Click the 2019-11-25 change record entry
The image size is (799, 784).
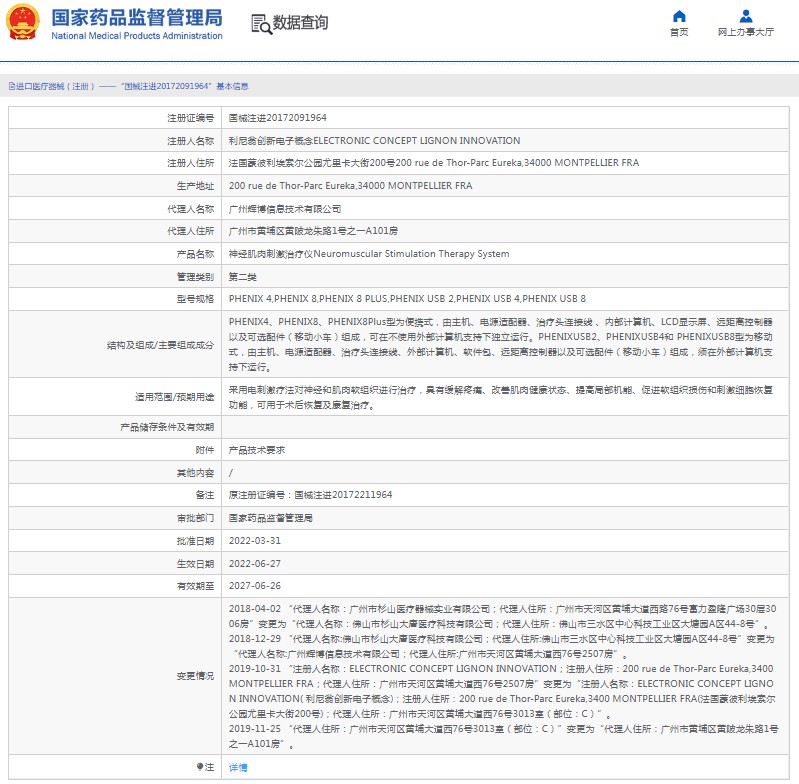click(x=503, y=737)
